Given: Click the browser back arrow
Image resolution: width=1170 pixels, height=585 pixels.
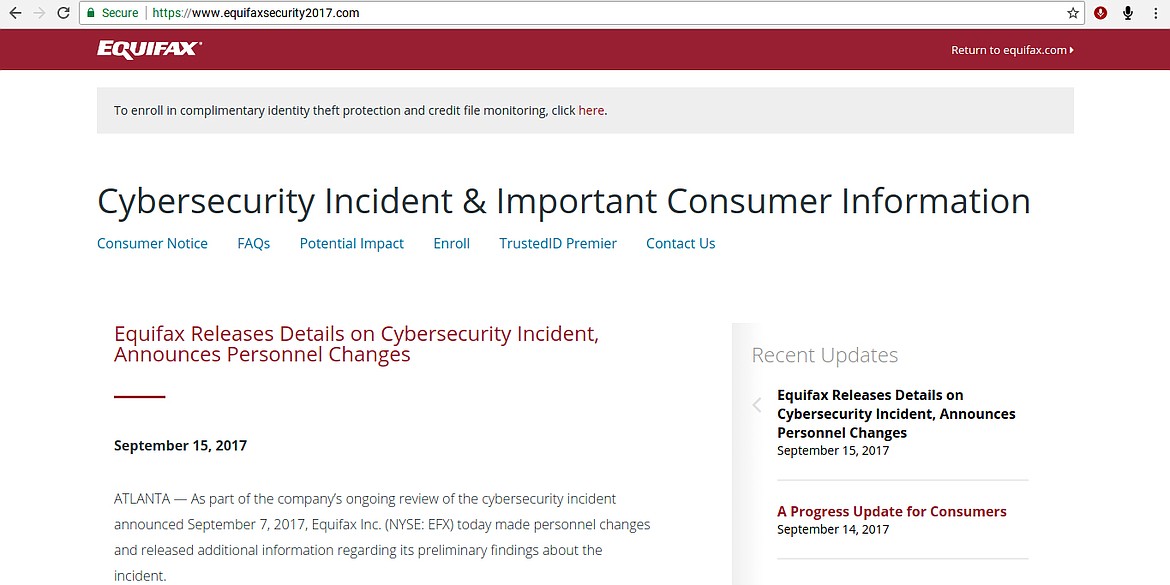Looking at the screenshot, I should tap(15, 13).
